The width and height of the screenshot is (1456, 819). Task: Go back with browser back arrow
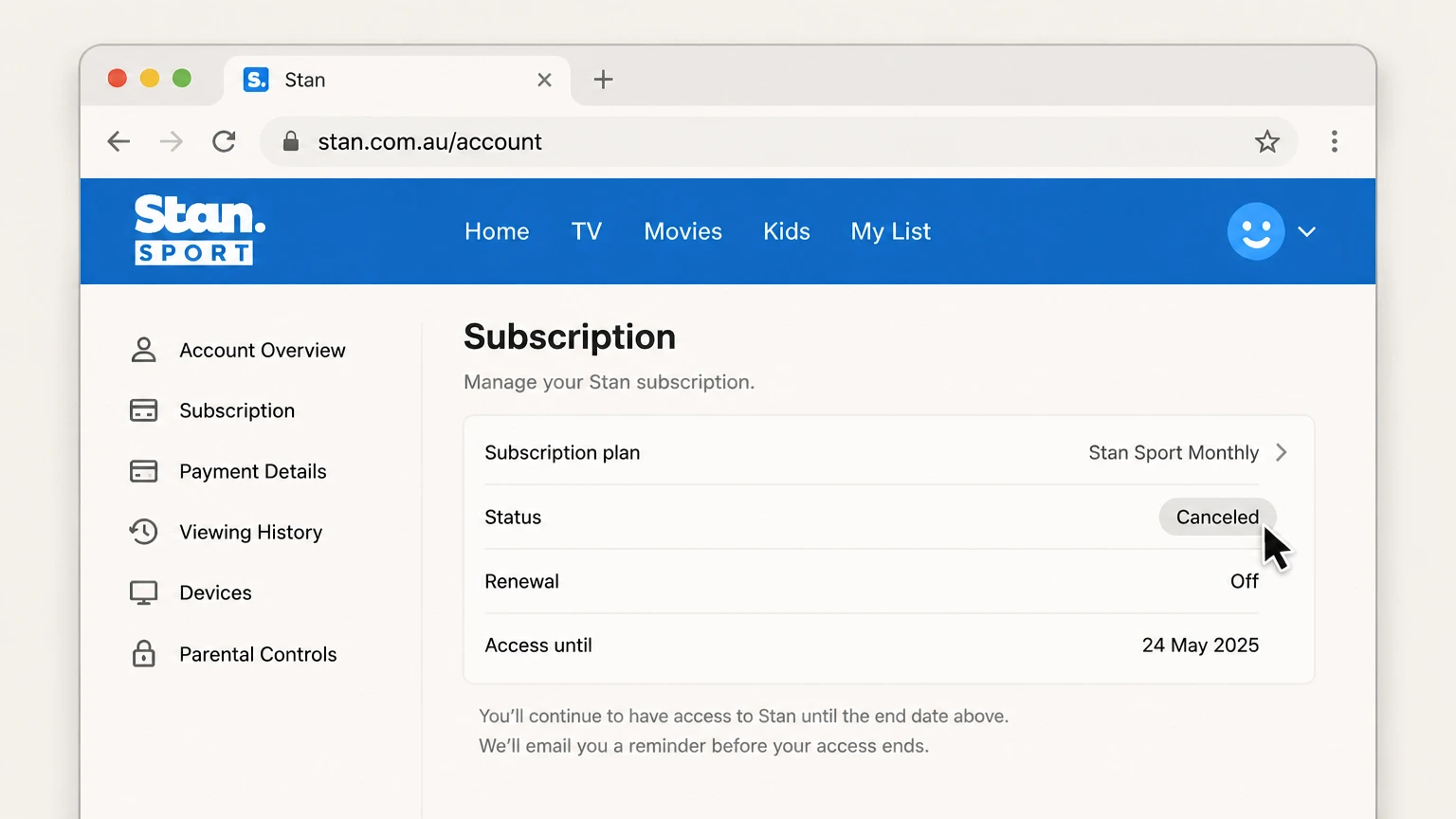(x=118, y=141)
